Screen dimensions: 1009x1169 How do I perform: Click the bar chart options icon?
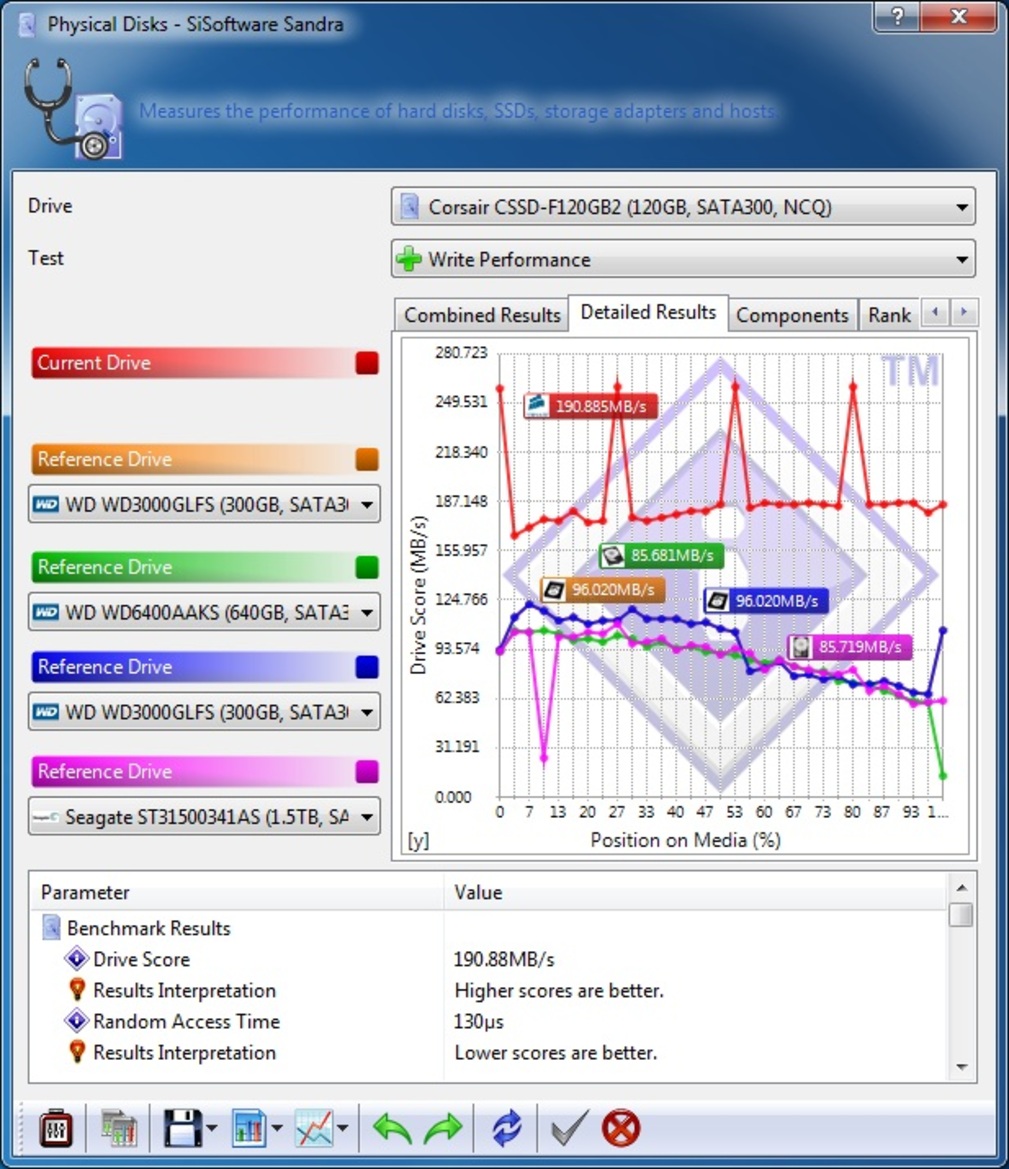[248, 1128]
